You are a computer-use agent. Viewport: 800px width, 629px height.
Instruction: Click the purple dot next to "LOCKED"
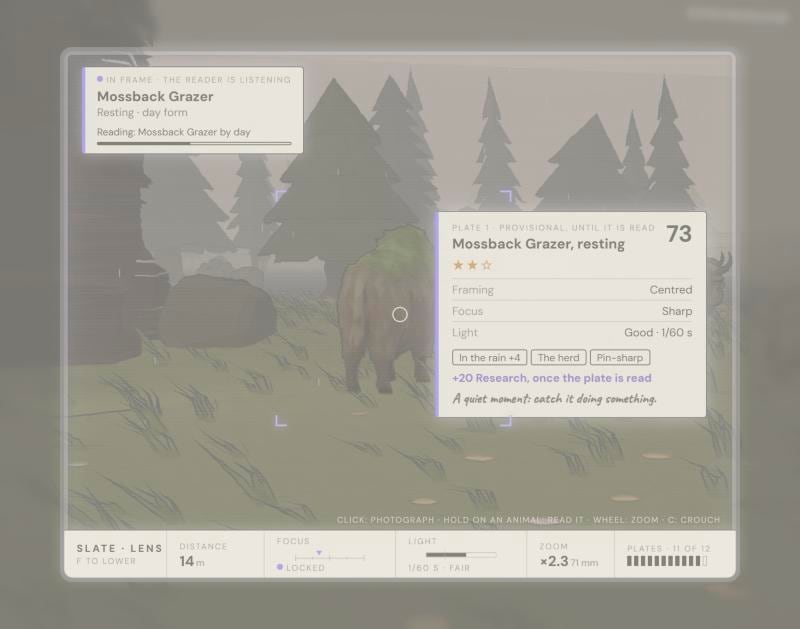[x=280, y=567]
